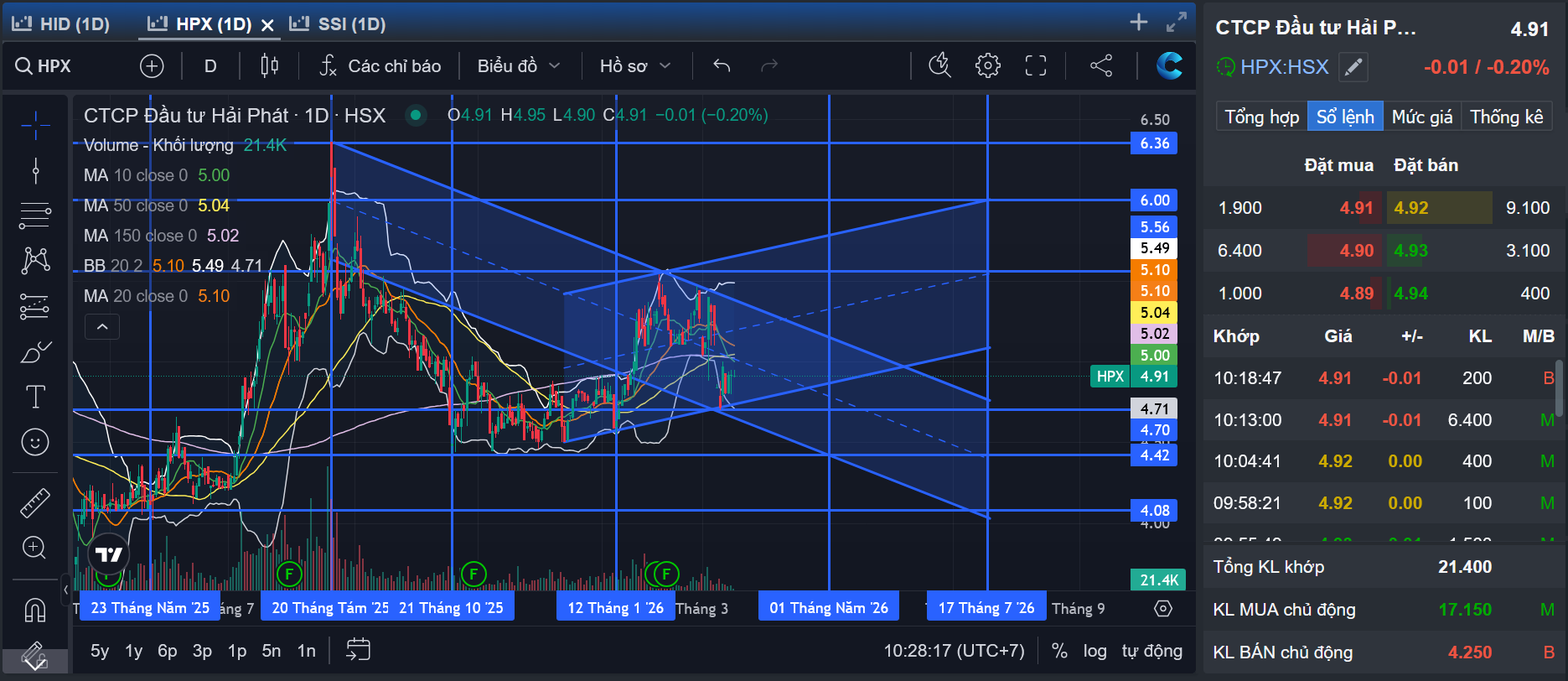This screenshot has width=1568, height=681.
Task: Activate the zoom in tool
Action: click(x=35, y=548)
